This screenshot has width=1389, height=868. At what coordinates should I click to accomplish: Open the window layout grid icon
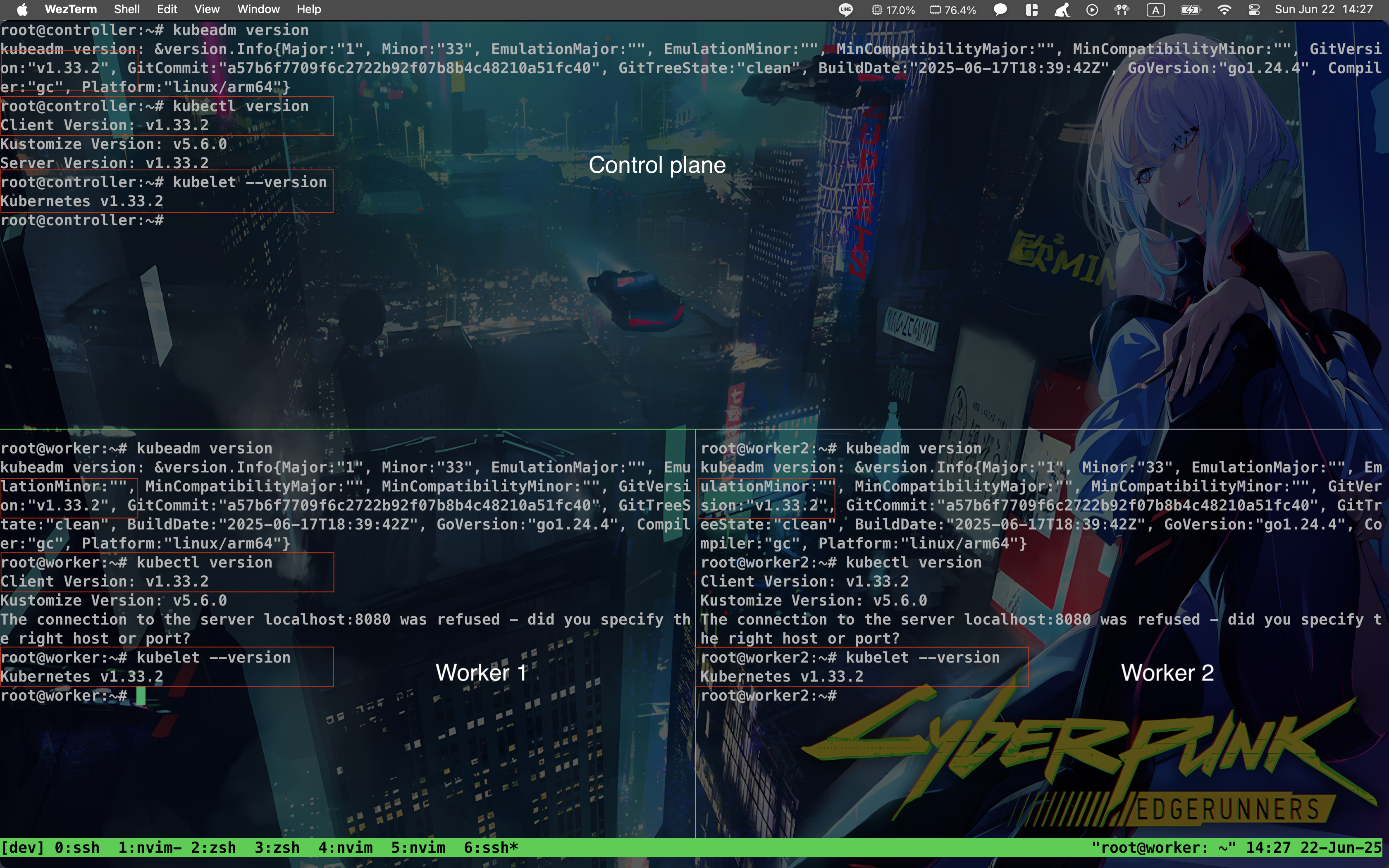click(1032, 10)
